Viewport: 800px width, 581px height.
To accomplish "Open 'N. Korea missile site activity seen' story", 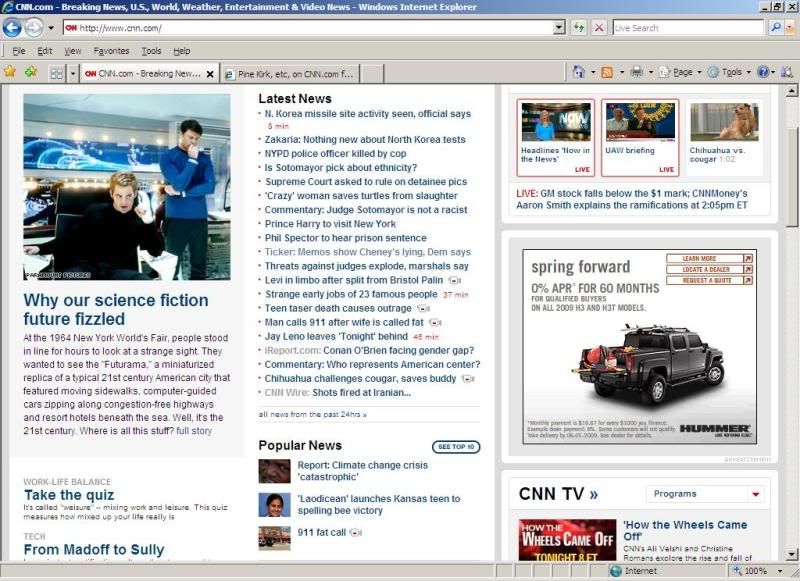I will [367, 114].
